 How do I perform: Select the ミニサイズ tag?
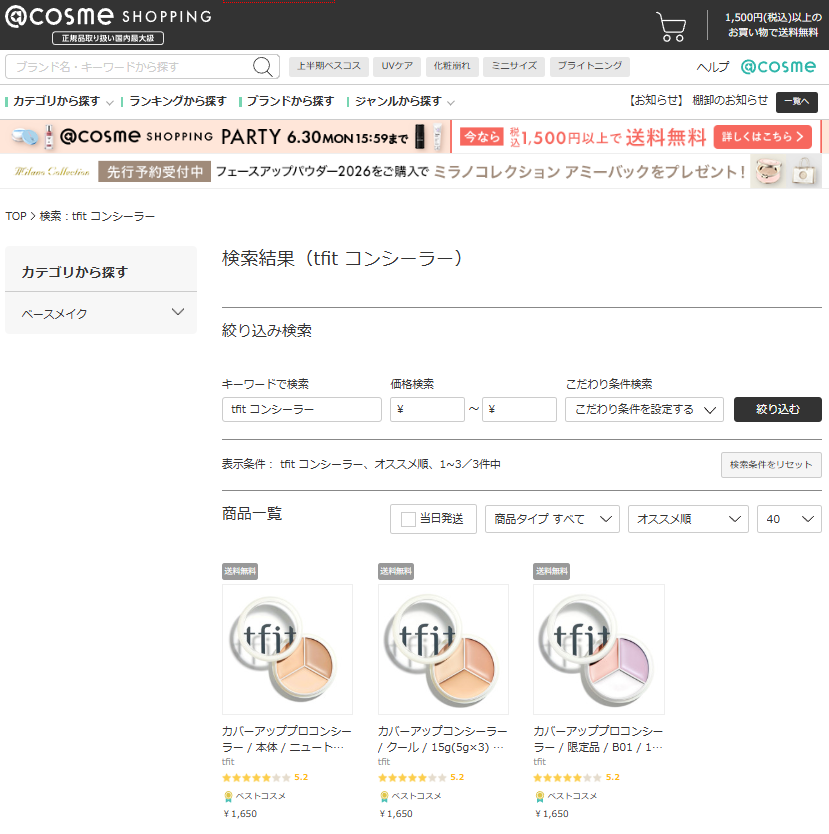514,66
